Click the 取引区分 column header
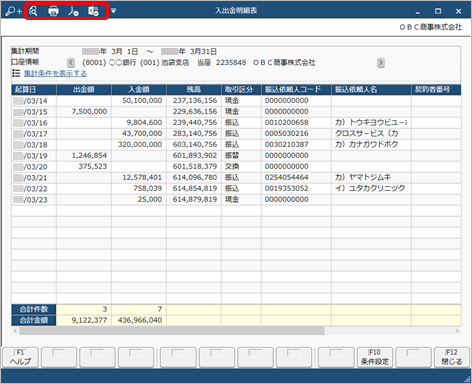 click(x=241, y=90)
